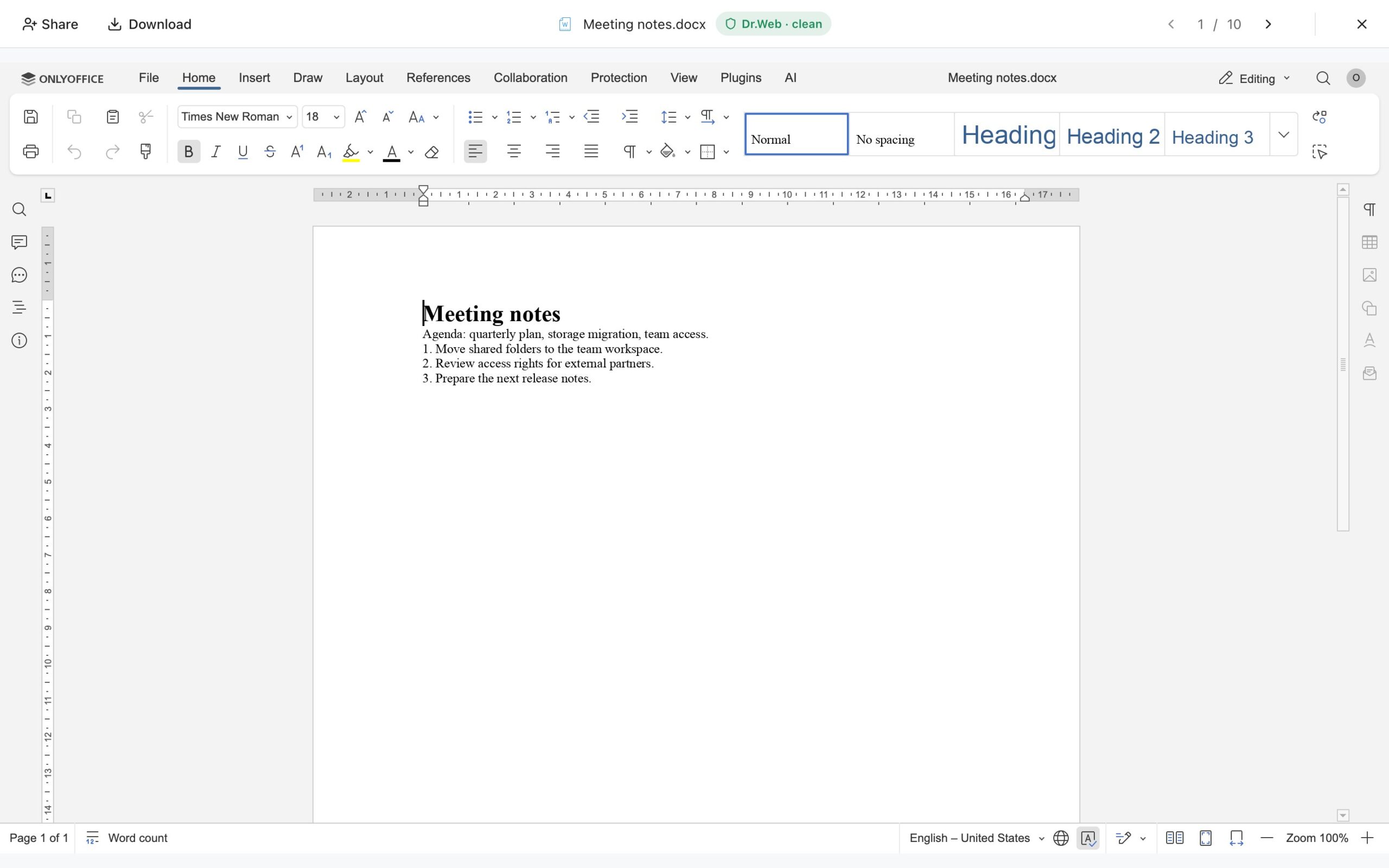Toggle nonprinting characters display
This screenshot has height=868, width=1389.
(x=630, y=151)
